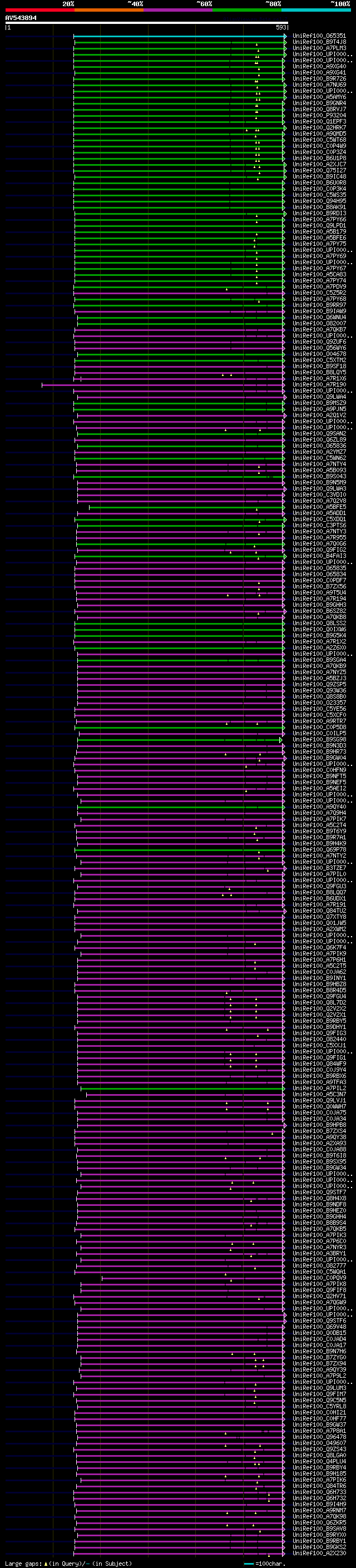
Task: Click the UniRef100_O23357 label
Action: (x=319, y=703)
